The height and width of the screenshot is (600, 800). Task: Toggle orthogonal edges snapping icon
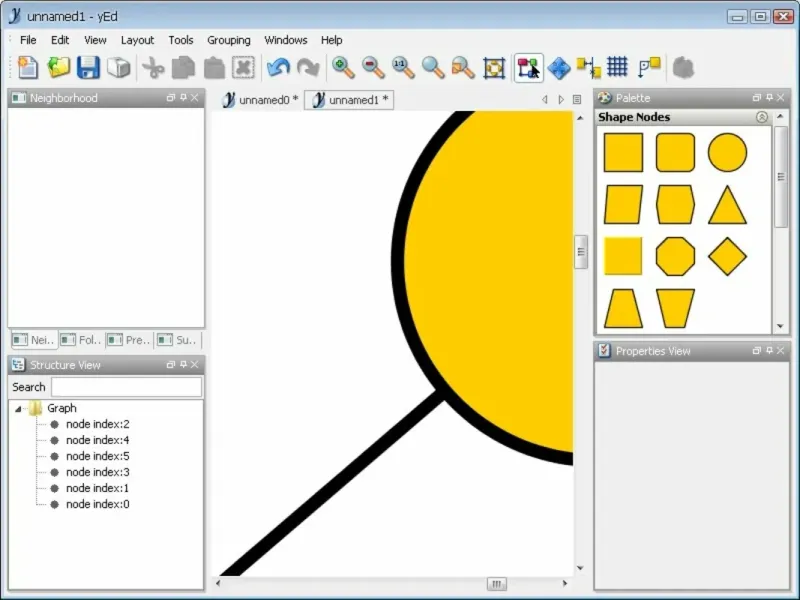pyautogui.click(x=588, y=68)
